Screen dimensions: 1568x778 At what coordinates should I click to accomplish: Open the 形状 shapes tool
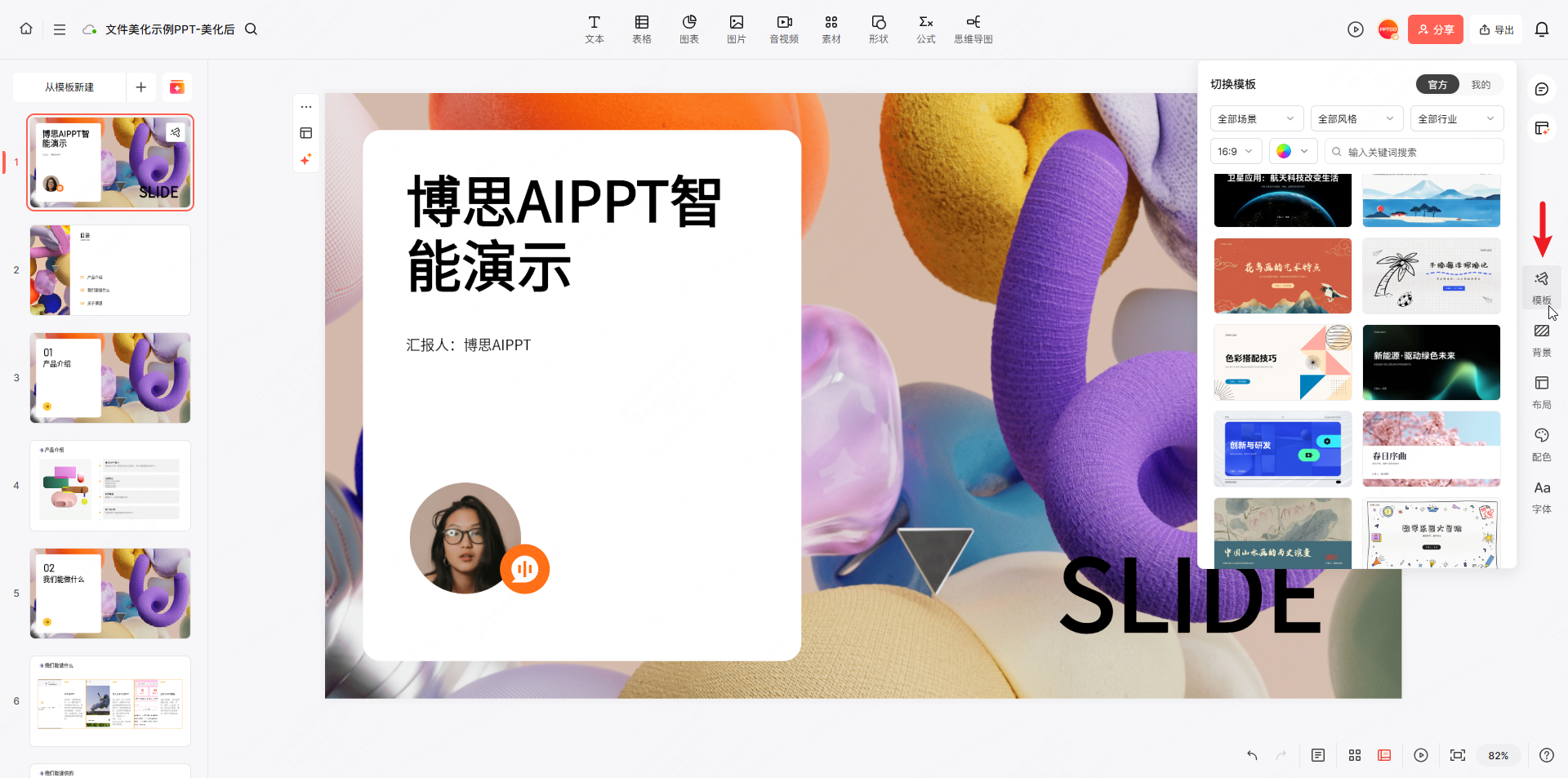click(x=879, y=29)
